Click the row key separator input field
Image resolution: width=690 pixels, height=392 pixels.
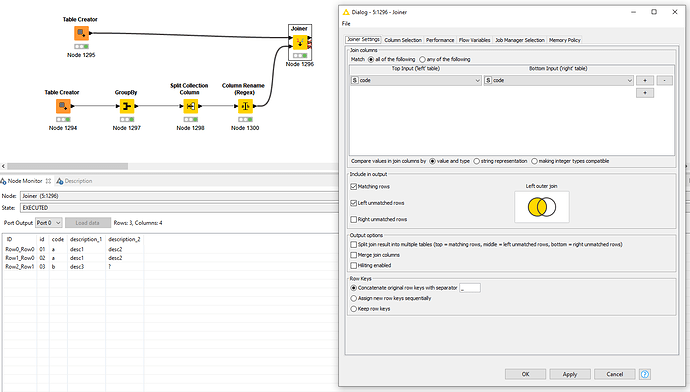pos(470,288)
